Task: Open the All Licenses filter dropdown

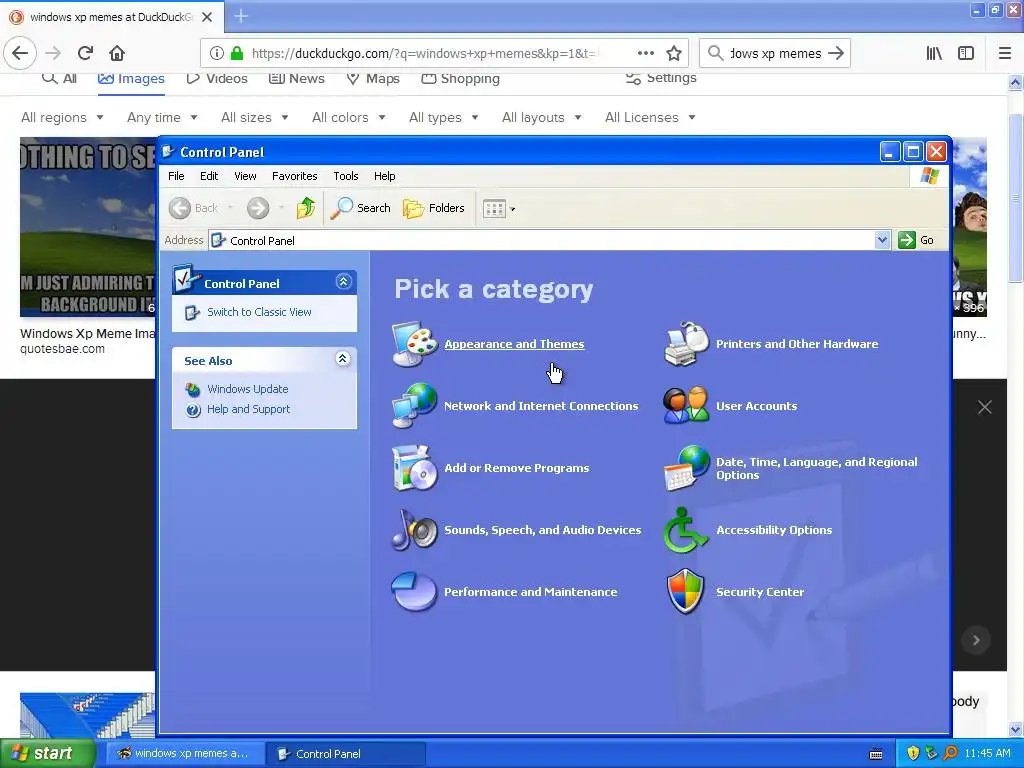Action: point(650,118)
